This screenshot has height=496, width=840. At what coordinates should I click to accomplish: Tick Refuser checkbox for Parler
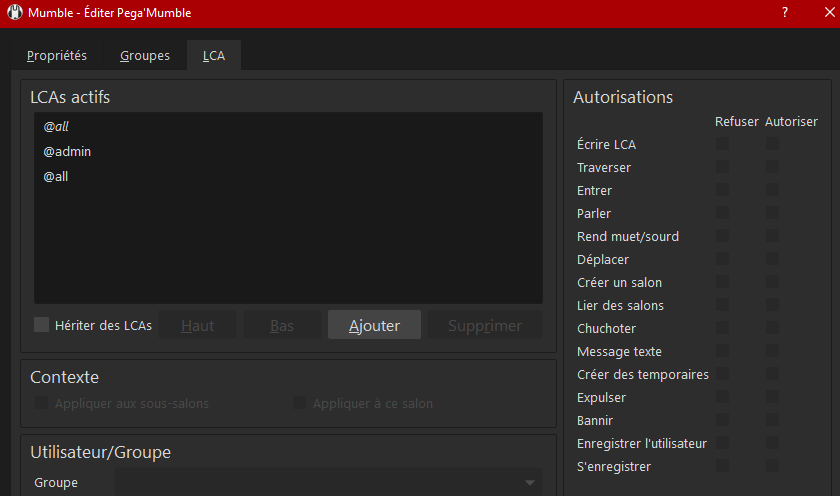[x=722, y=214]
